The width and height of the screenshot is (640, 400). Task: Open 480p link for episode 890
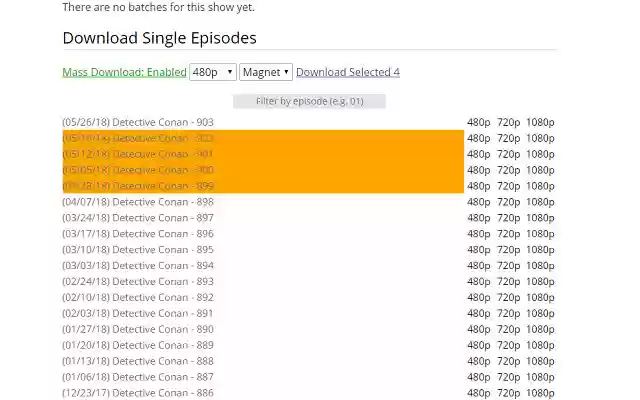[x=478, y=329]
